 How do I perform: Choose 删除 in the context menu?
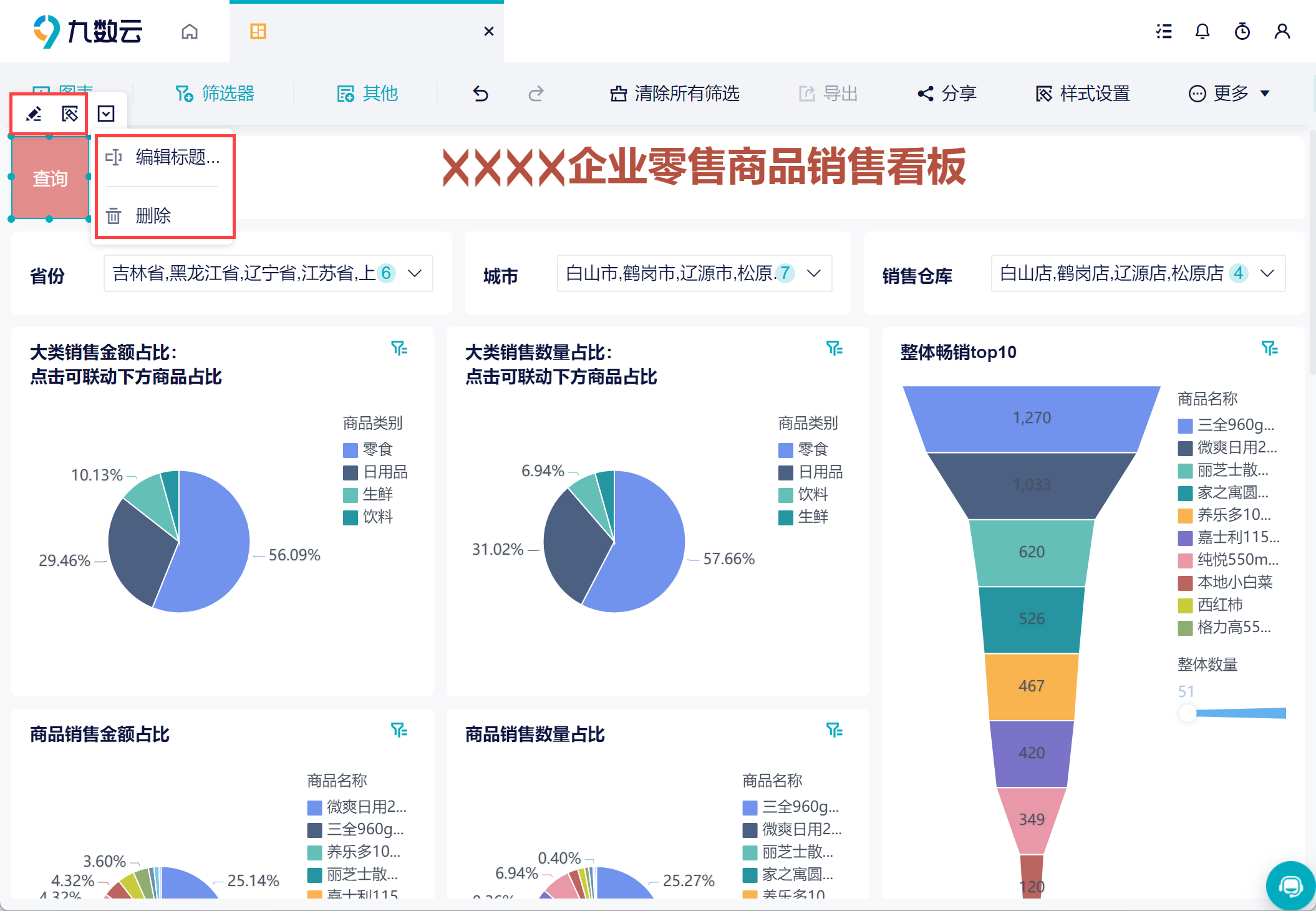click(x=152, y=216)
